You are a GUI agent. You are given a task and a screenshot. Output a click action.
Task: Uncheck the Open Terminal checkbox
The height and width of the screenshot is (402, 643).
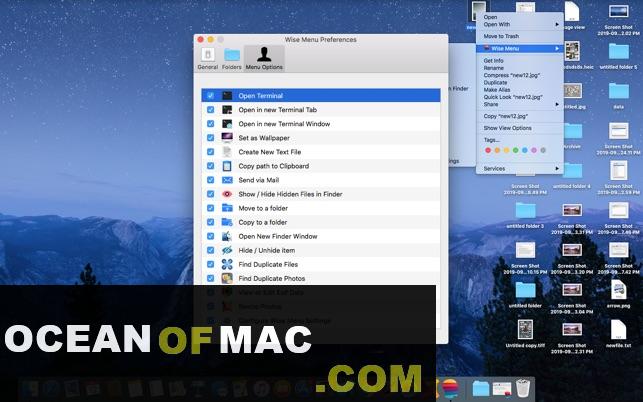tap(210, 96)
